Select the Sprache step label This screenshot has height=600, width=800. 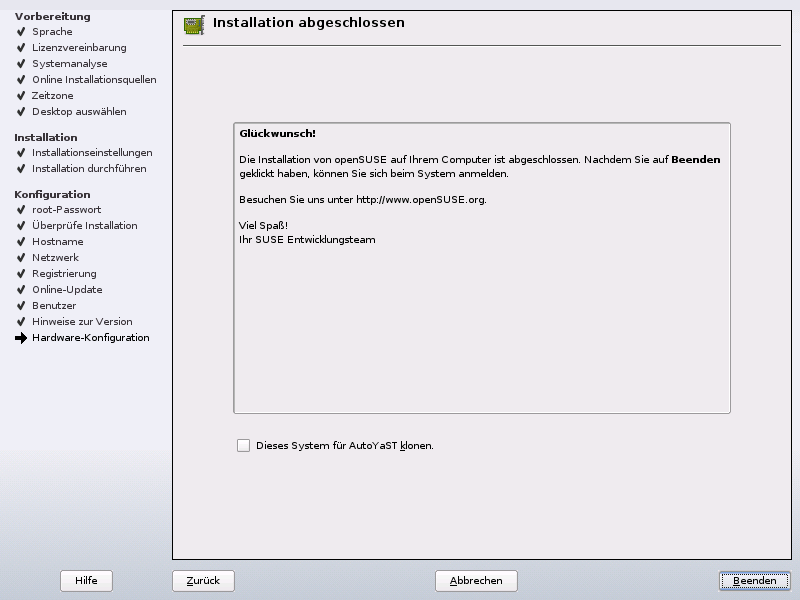(x=52, y=32)
